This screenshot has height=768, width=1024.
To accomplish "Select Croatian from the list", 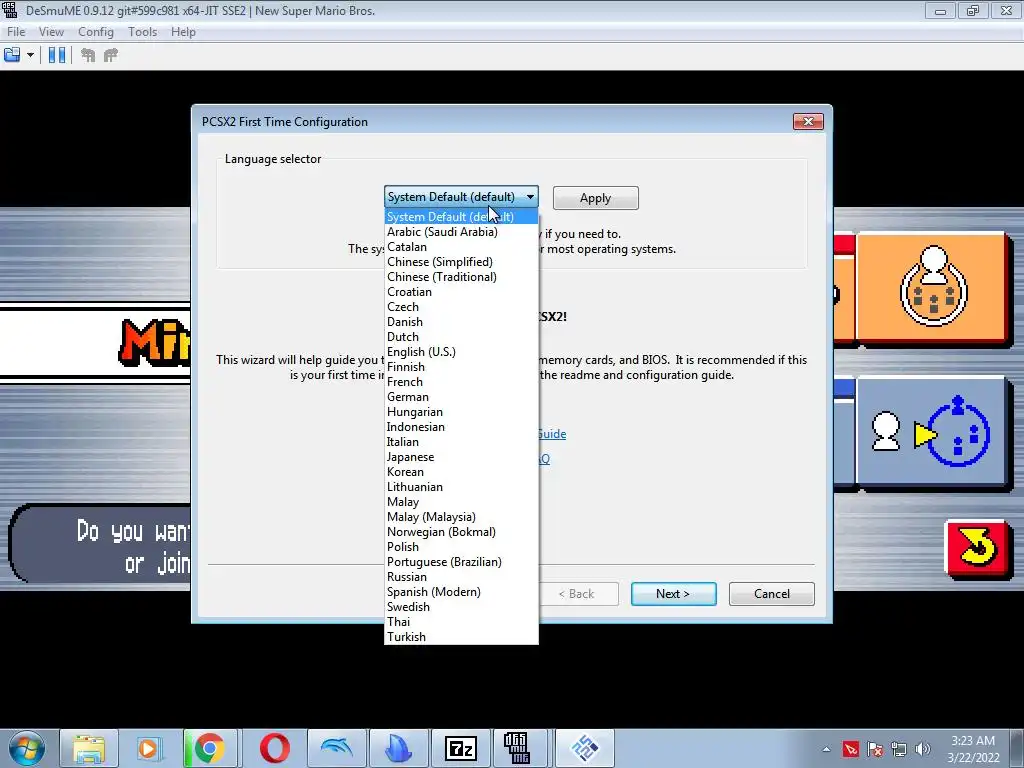I will [x=461, y=292].
